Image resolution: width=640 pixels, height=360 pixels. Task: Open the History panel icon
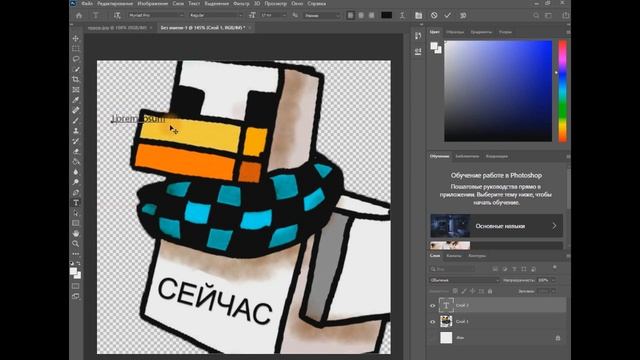coord(418,36)
